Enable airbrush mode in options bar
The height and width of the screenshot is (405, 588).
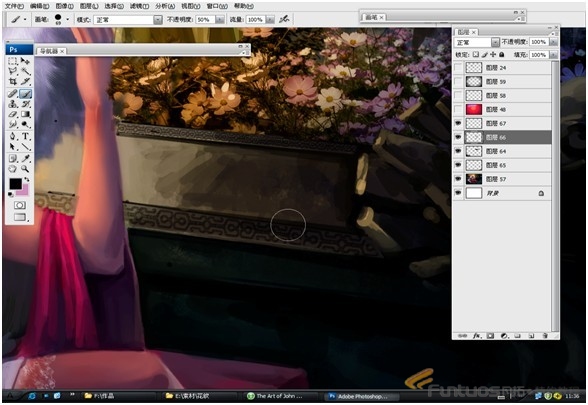pyautogui.click(x=284, y=19)
